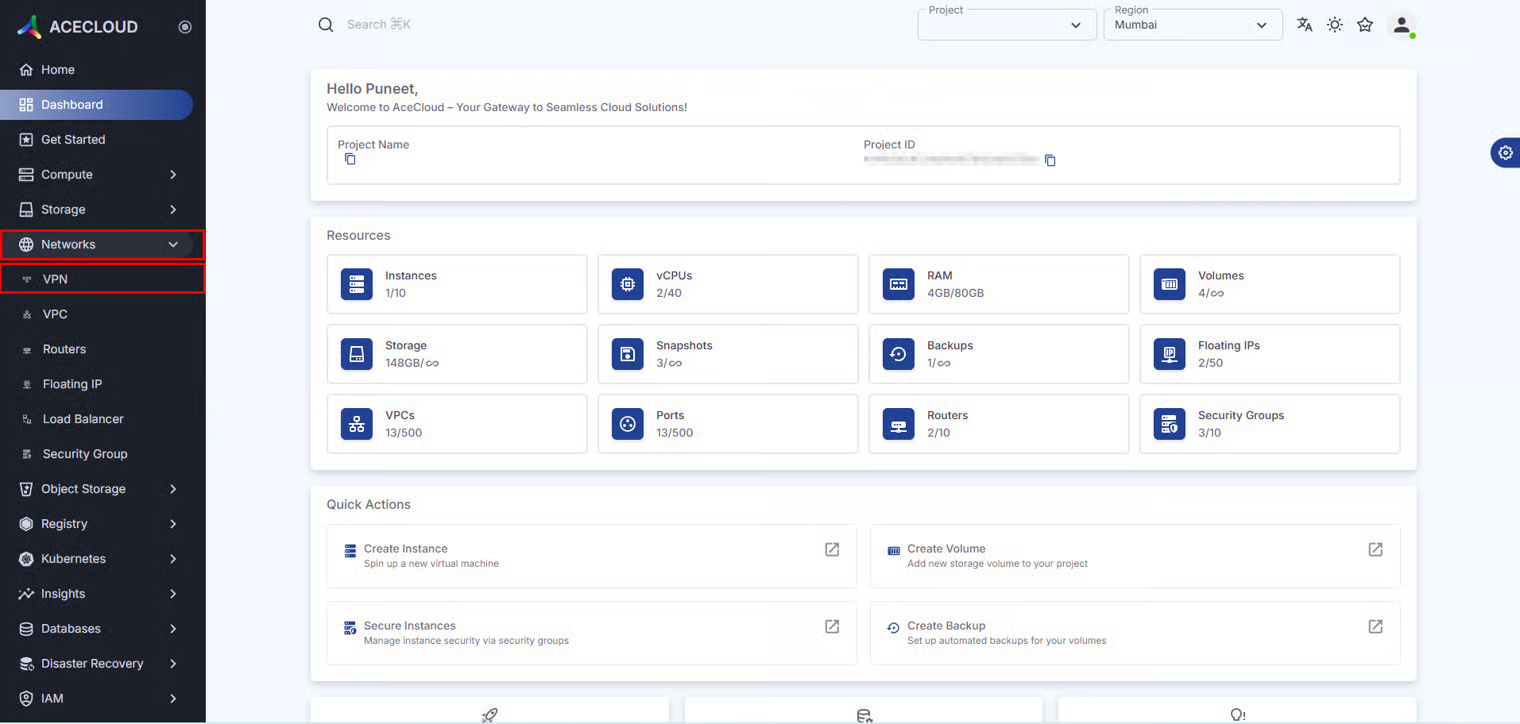
Task: Open Create Instance external link icon
Action: [831, 549]
